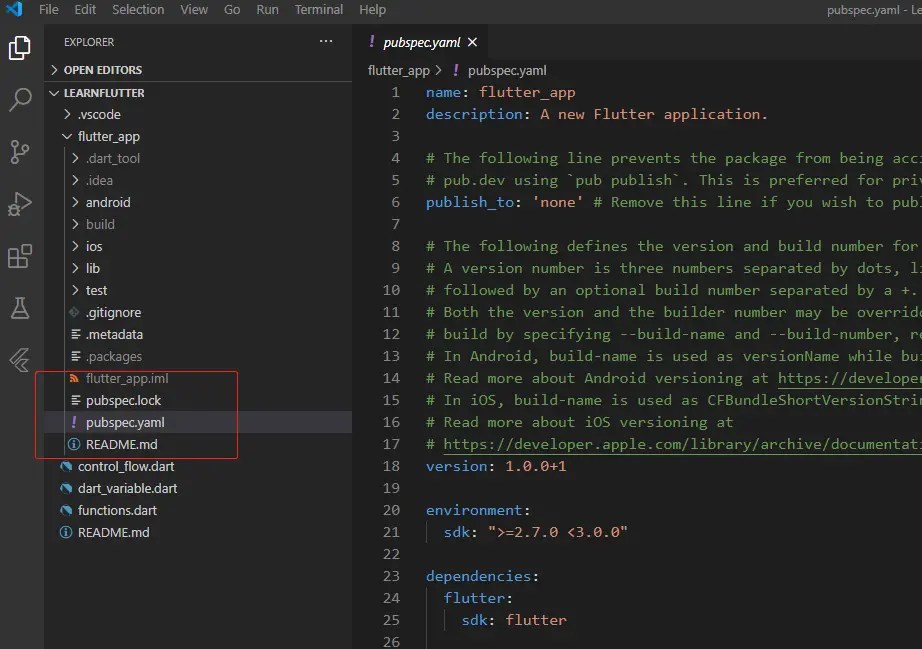The image size is (922, 649).
Task: Select the Flutter extension icon in the activity bar
Action: pos(20,360)
